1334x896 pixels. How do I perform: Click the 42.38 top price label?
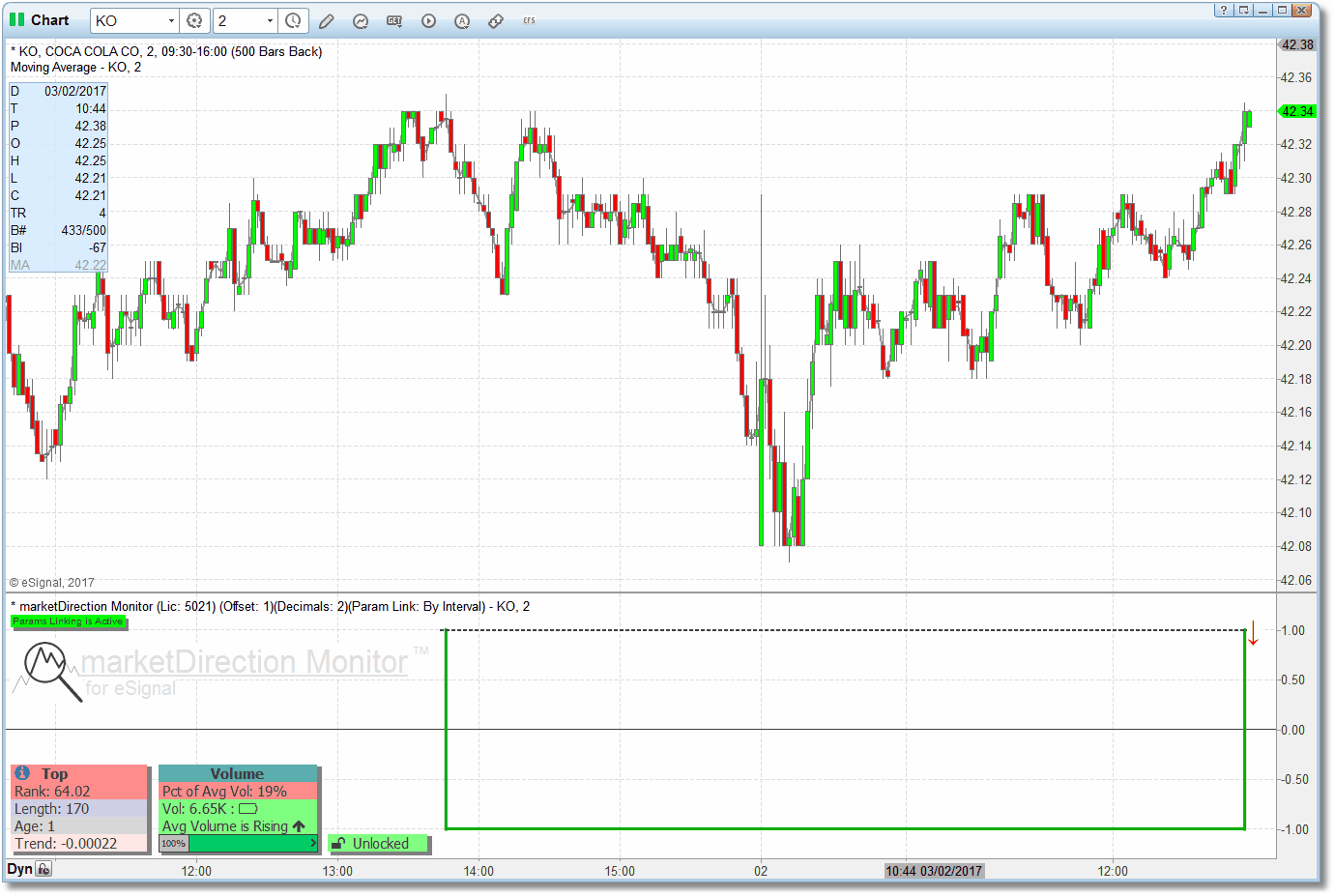(1297, 44)
